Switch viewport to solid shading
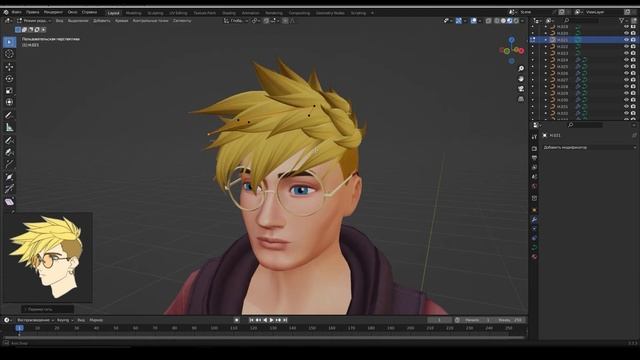The height and width of the screenshot is (360, 640). 503,21
